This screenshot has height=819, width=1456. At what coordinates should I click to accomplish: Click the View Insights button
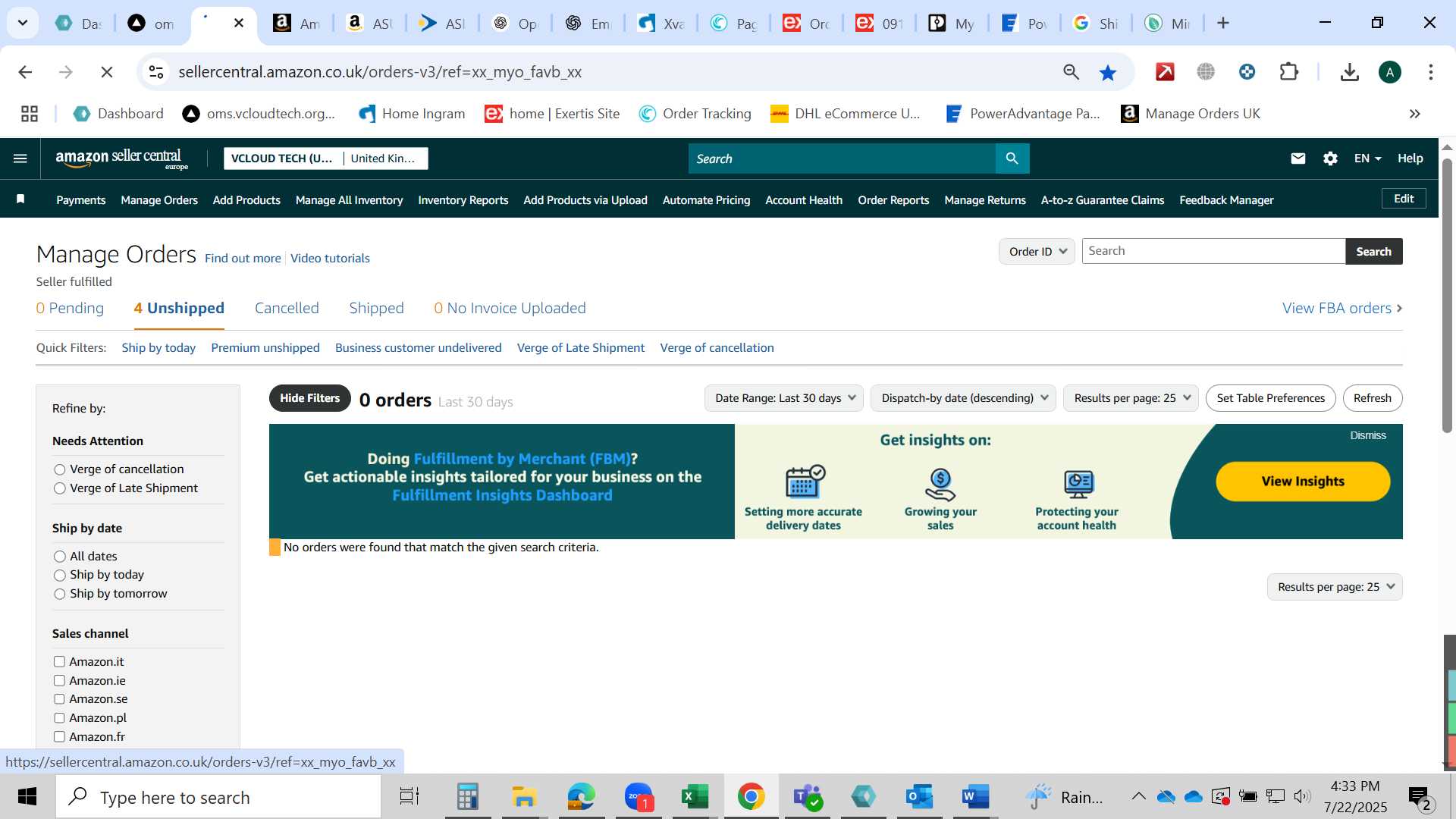(x=1303, y=482)
